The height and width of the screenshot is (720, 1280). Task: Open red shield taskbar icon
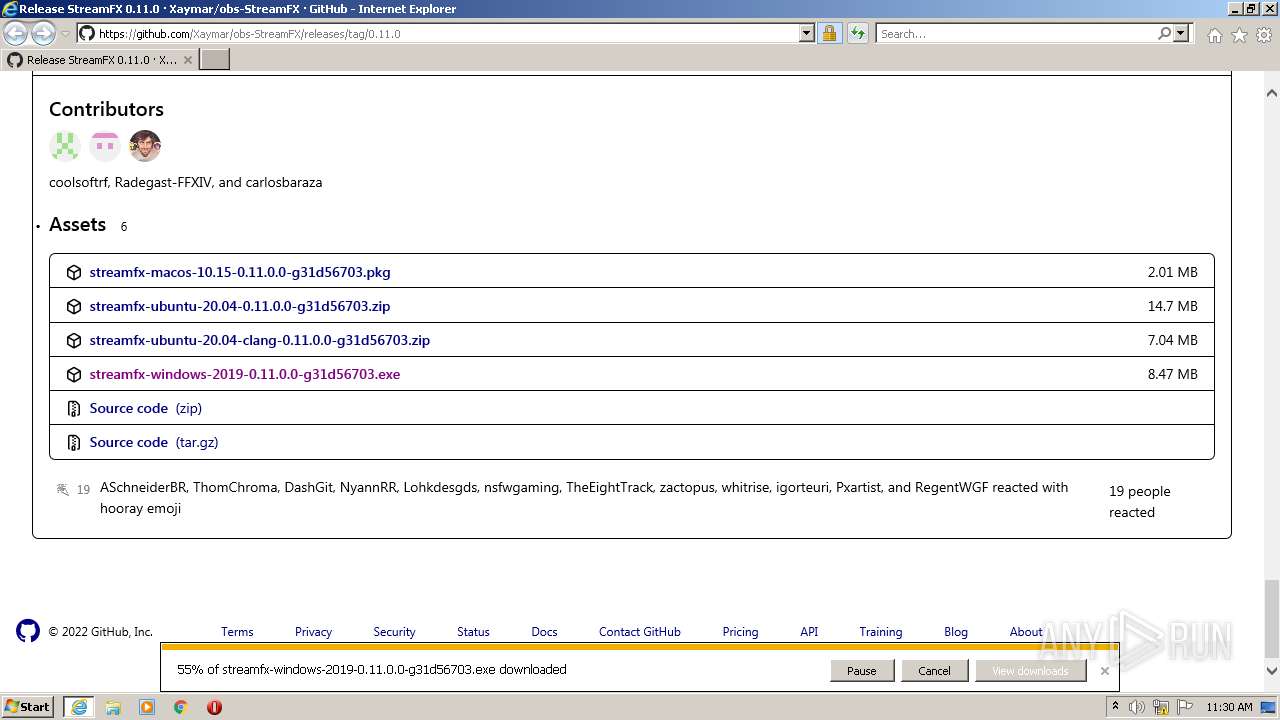click(214, 707)
